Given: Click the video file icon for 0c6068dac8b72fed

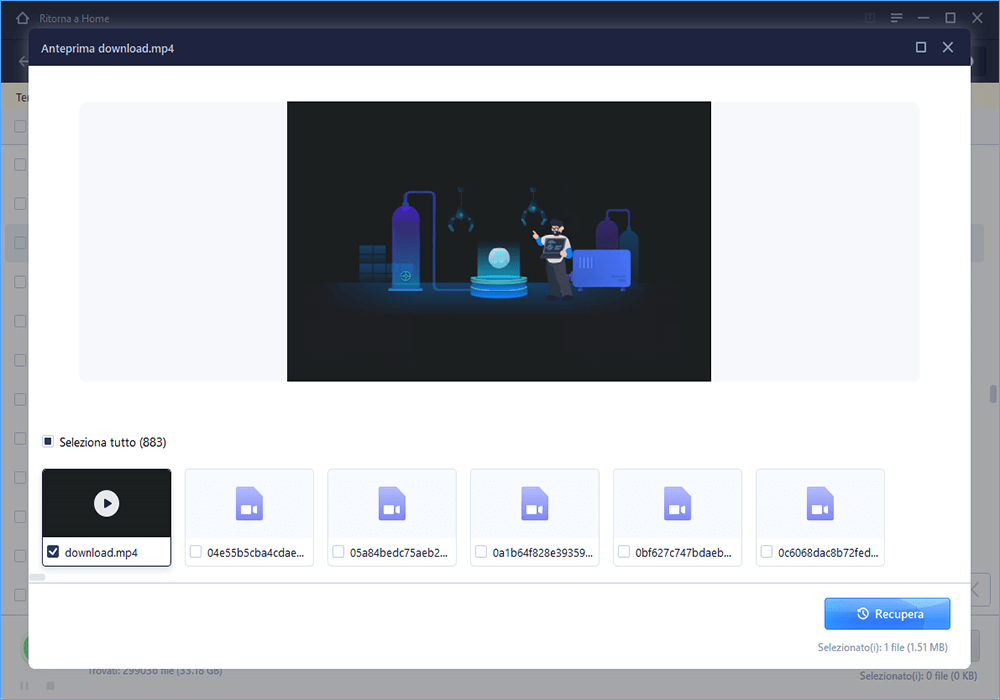Looking at the screenshot, I should 820,504.
